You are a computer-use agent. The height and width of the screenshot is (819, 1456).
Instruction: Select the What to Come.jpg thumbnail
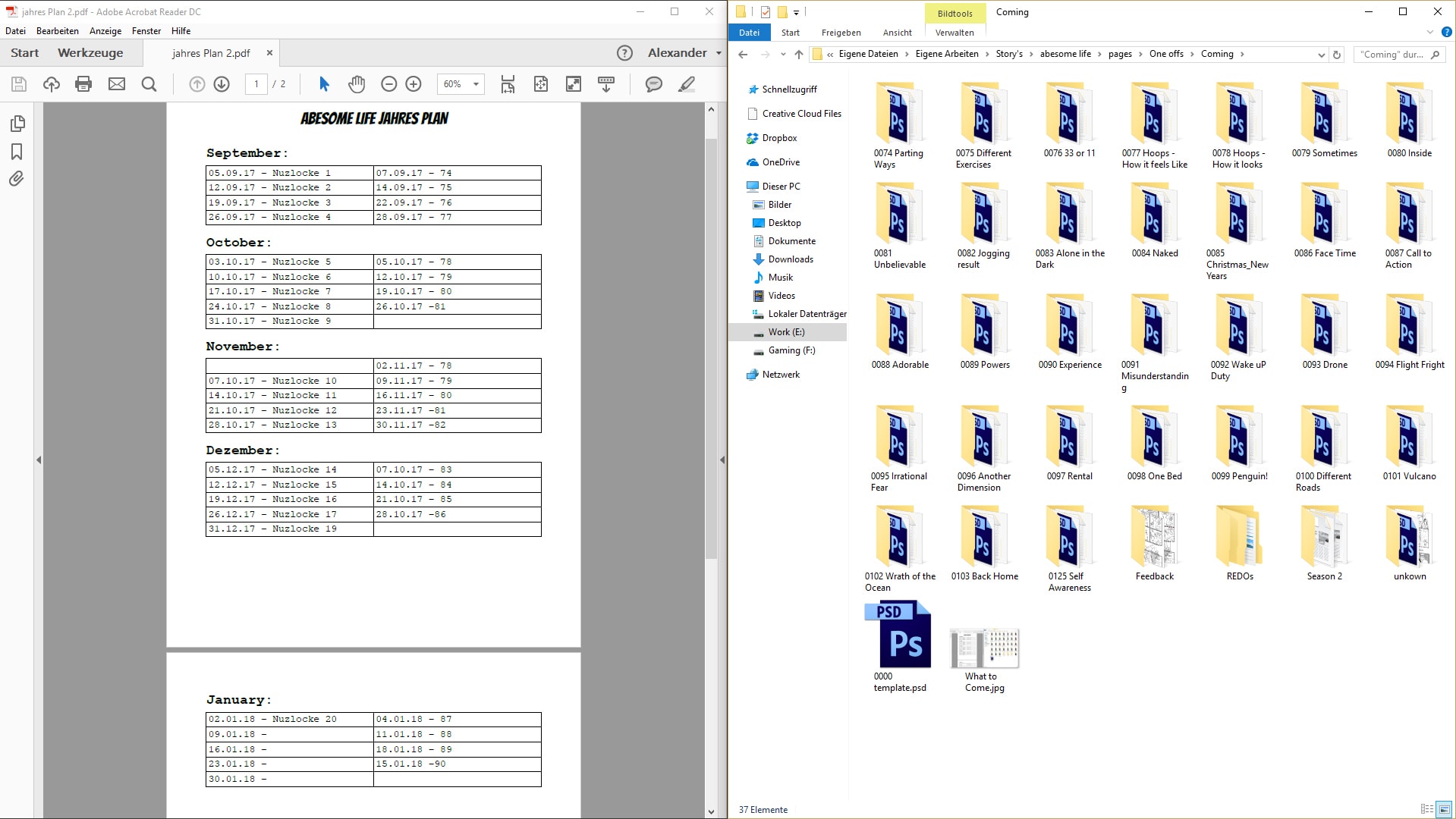pos(984,661)
